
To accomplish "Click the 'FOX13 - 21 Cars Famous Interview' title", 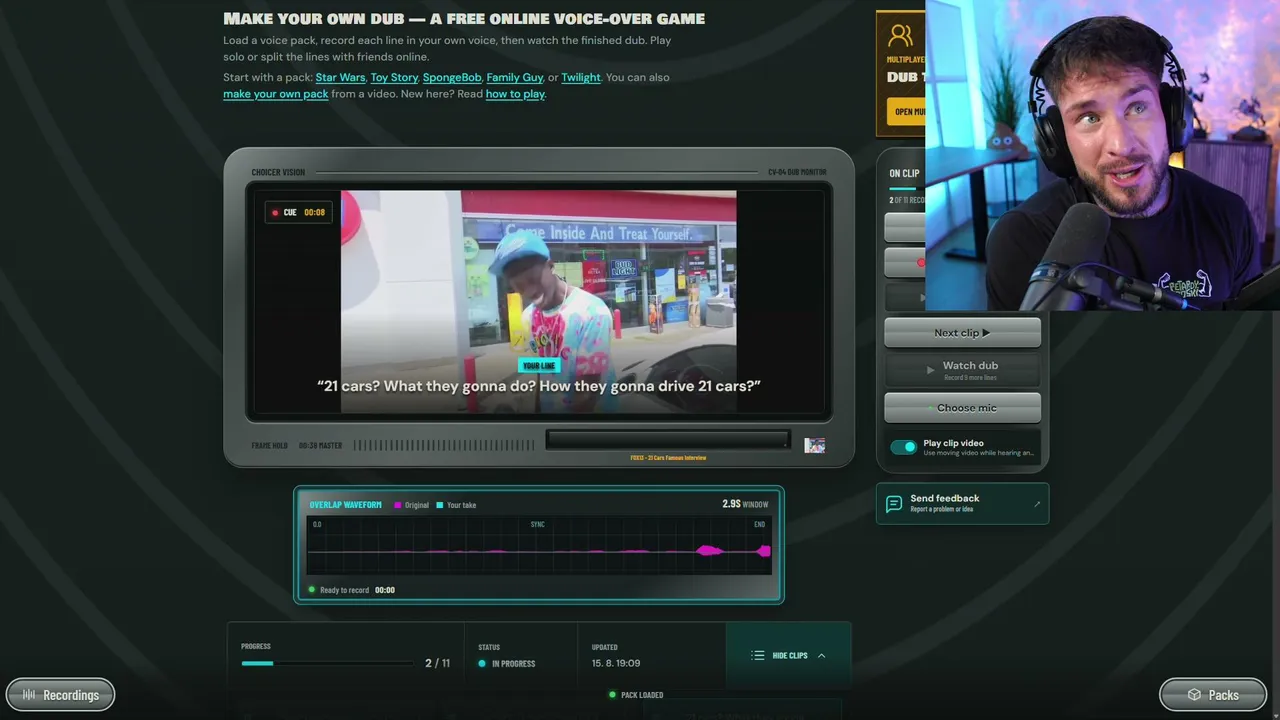I will click(668, 458).
